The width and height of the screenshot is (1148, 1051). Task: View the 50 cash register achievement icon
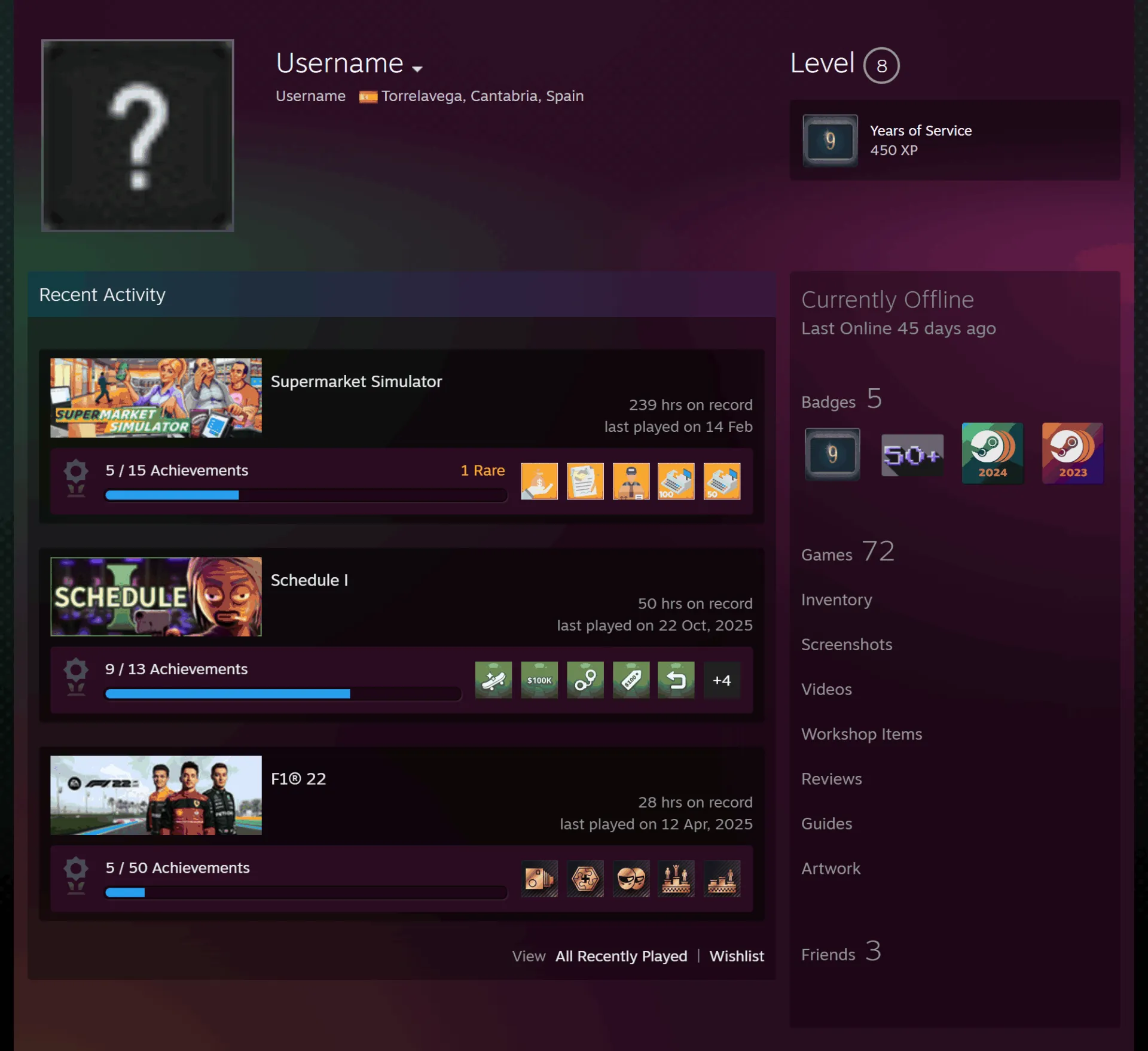722,481
